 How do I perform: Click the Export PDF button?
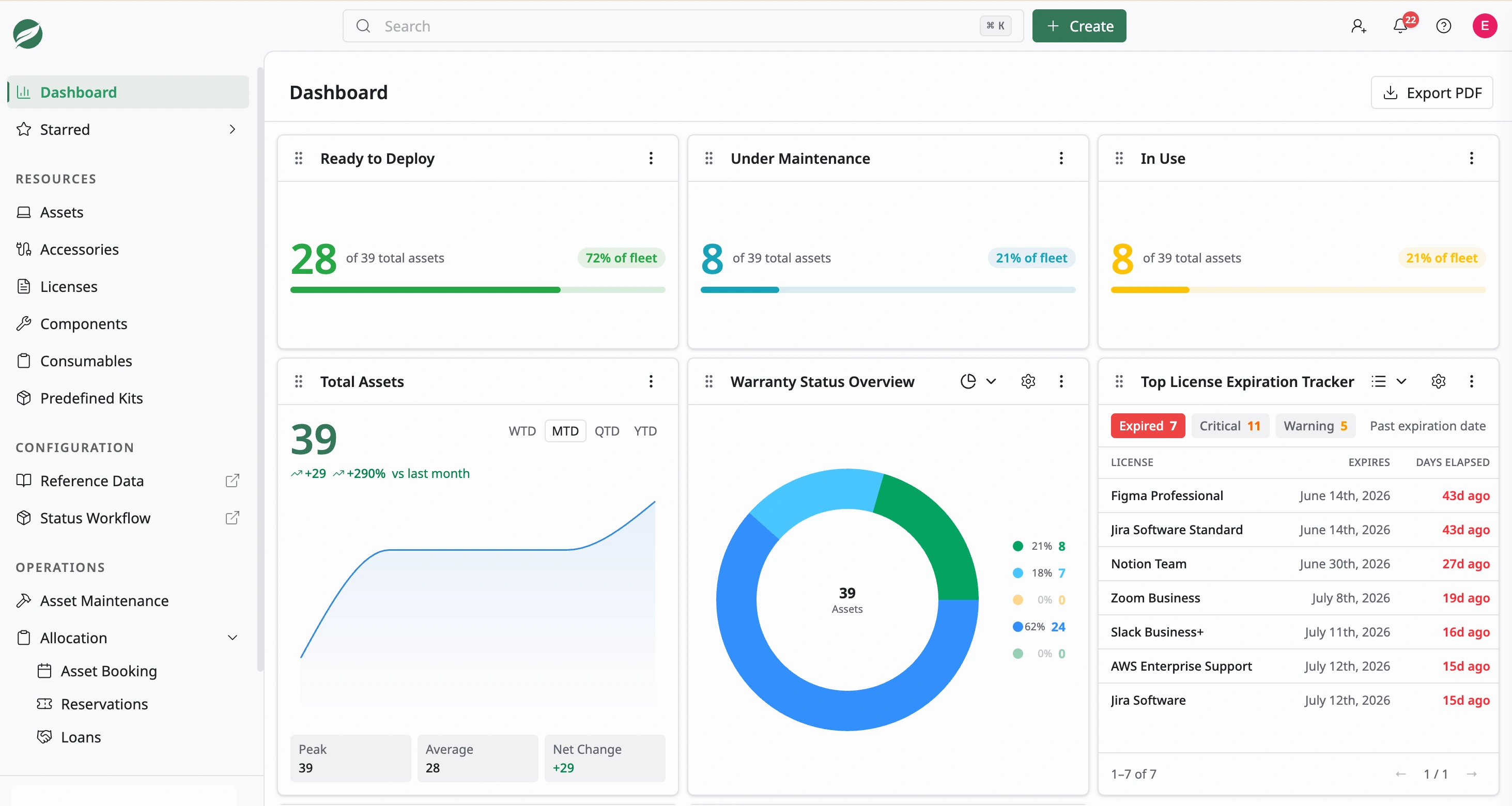coord(1431,93)
